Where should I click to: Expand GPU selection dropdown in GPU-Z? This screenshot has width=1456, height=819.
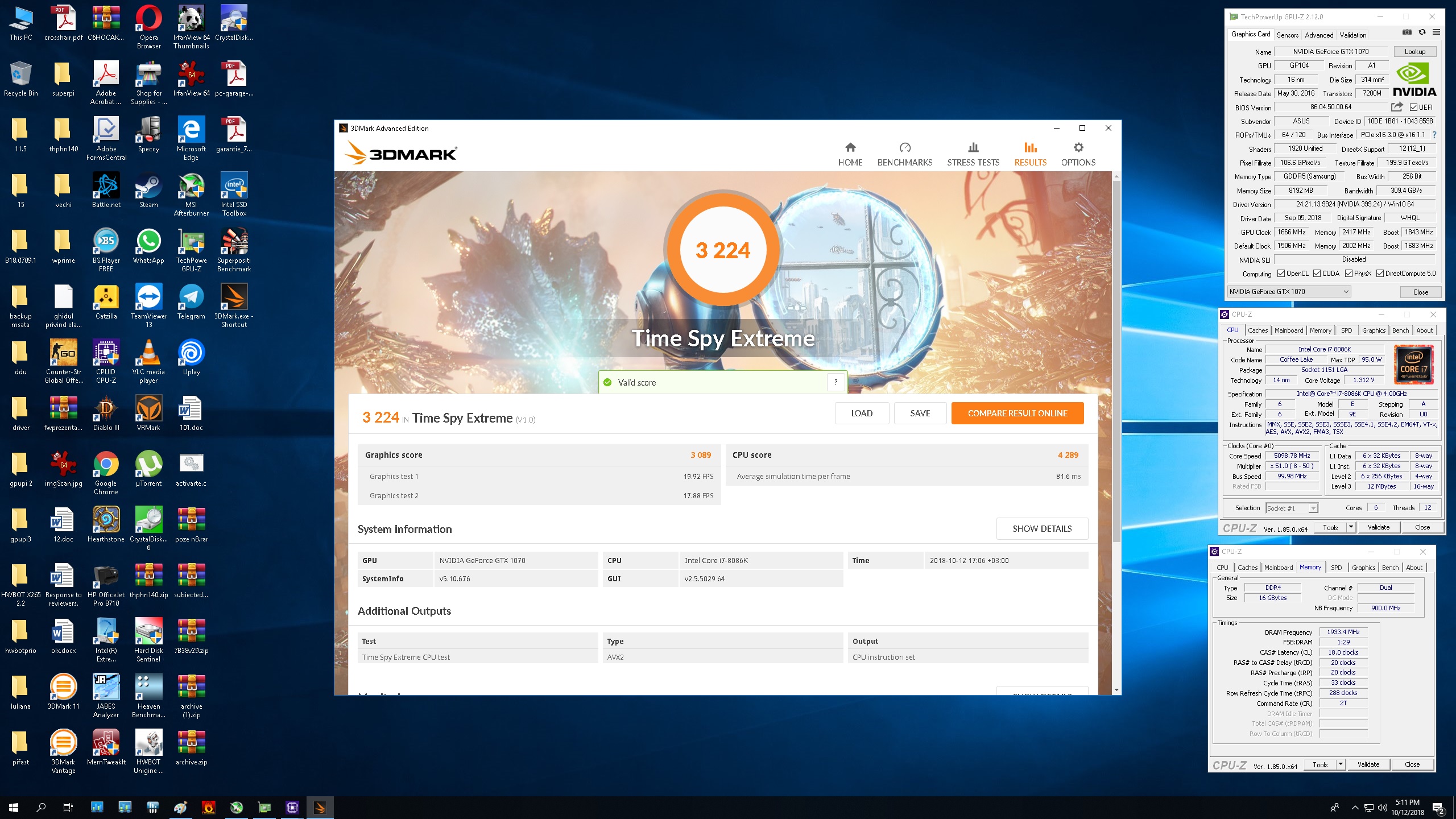click(x=1346, y=292)
